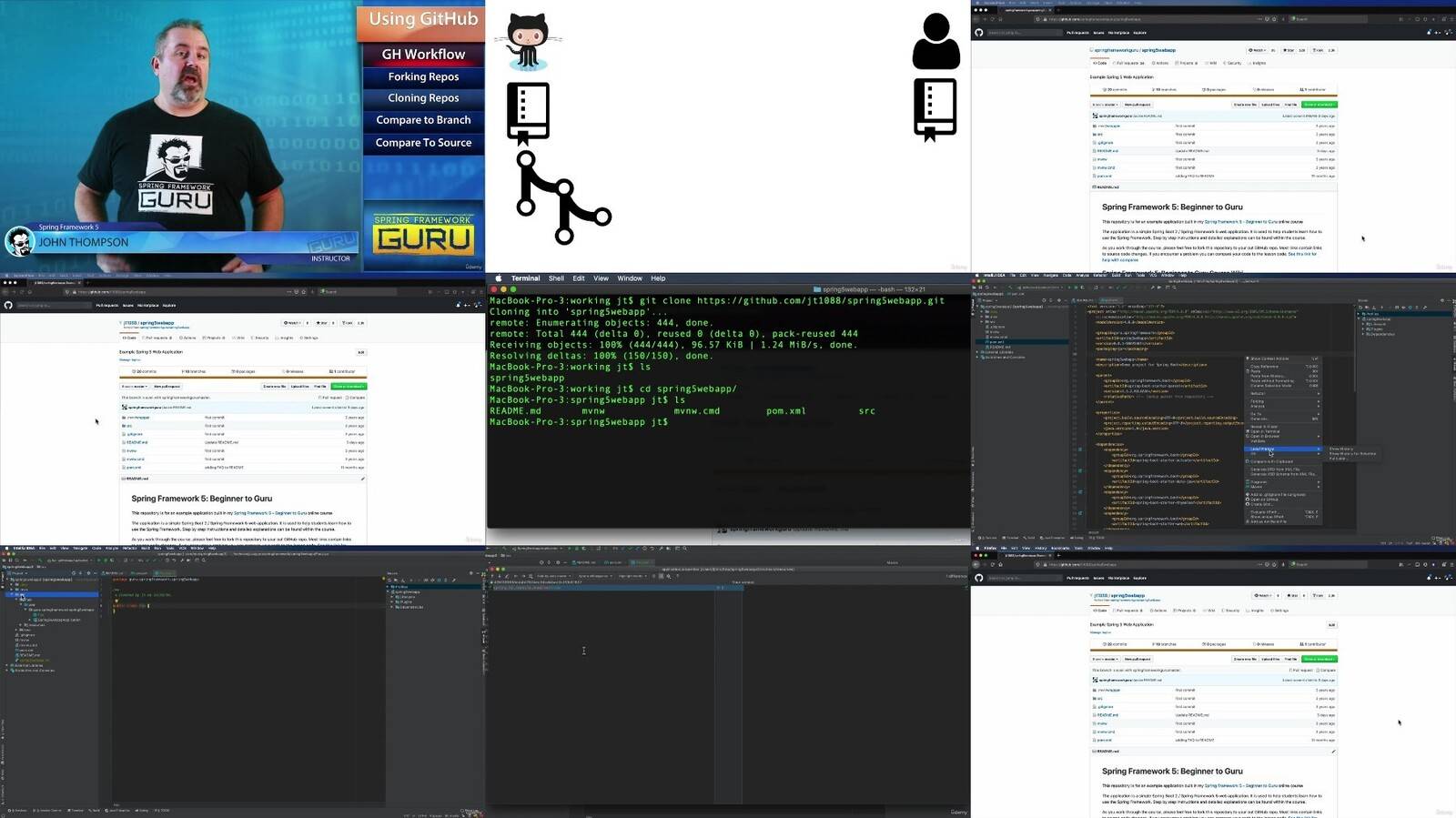Open the Insights tab on the springframeworkguru repo
1456x818 pixels.
pyautogui.click(x=1258, y=64)
